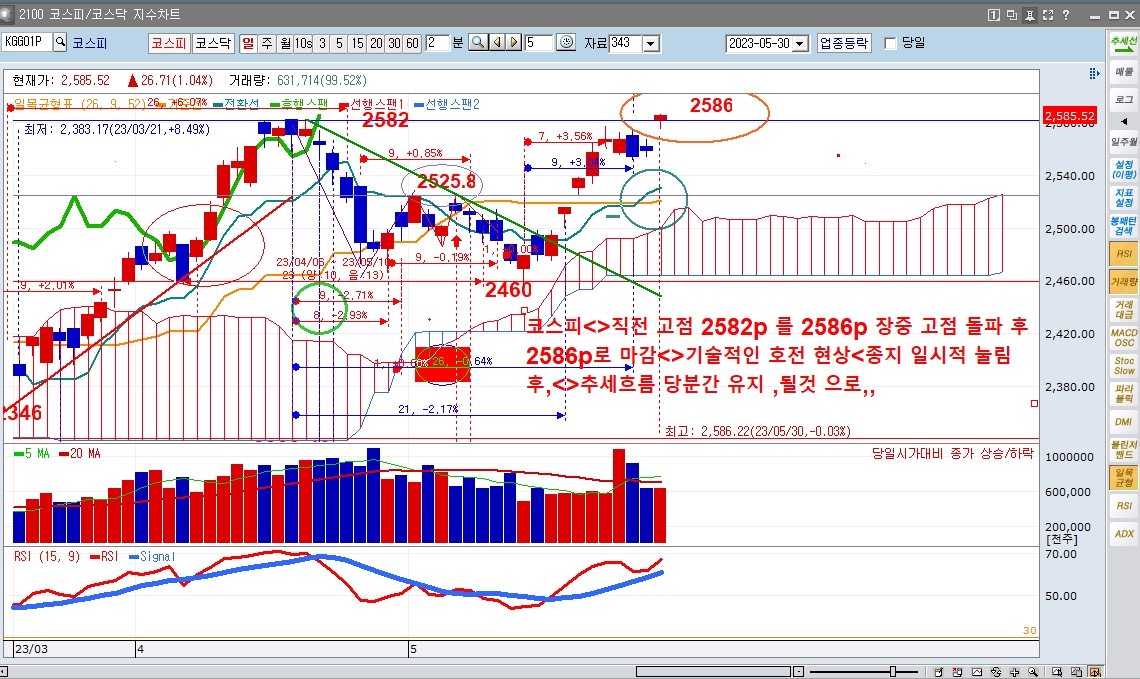Viewport: 1140px width, 679px height.
Task: Click the right arrow scroll icon in toolbar
Action: [513, 43]
